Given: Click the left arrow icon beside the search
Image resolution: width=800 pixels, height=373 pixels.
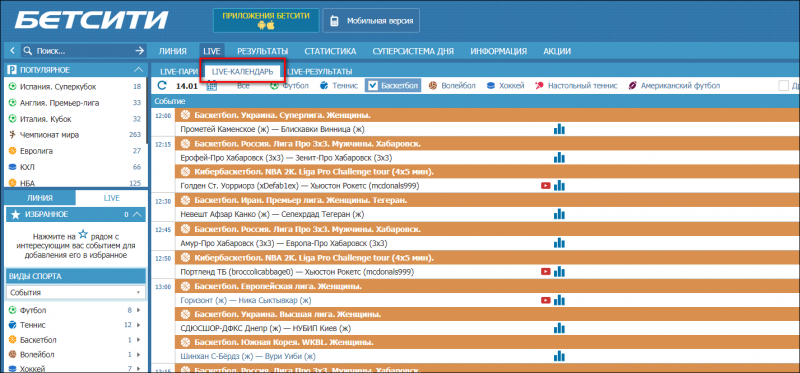Looking at the screenshot, I should tap(12, 51).
